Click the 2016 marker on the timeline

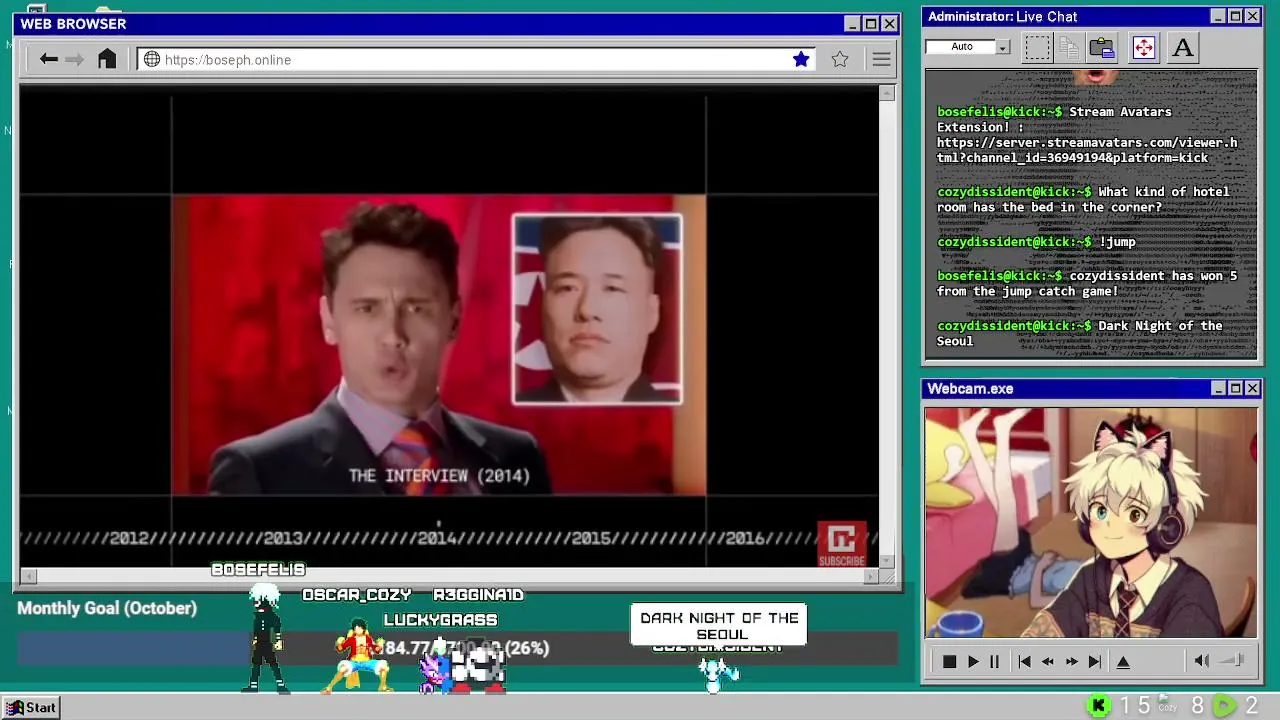(745, 538)
